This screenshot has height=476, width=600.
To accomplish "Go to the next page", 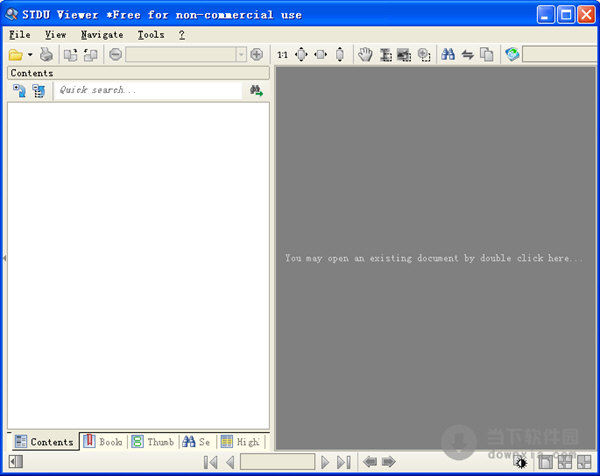I will tap(325, 462).
